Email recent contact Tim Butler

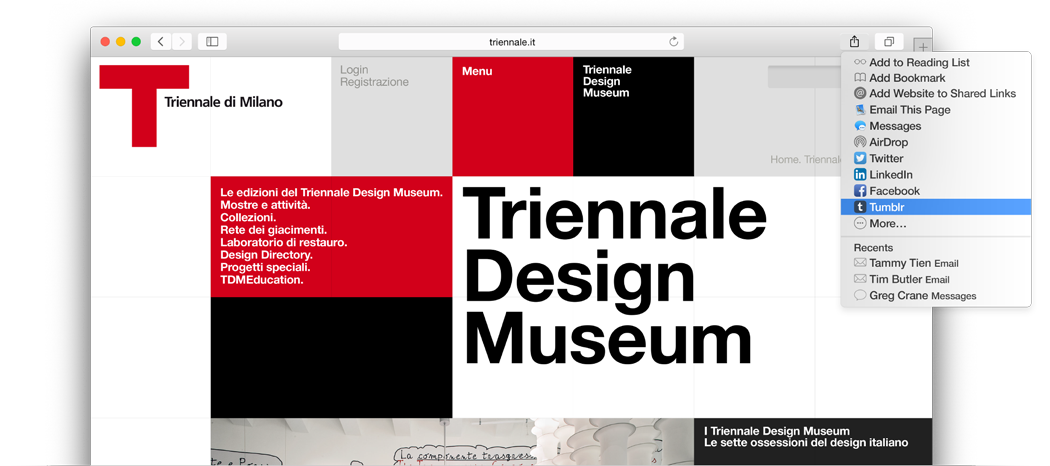point(935,279)
